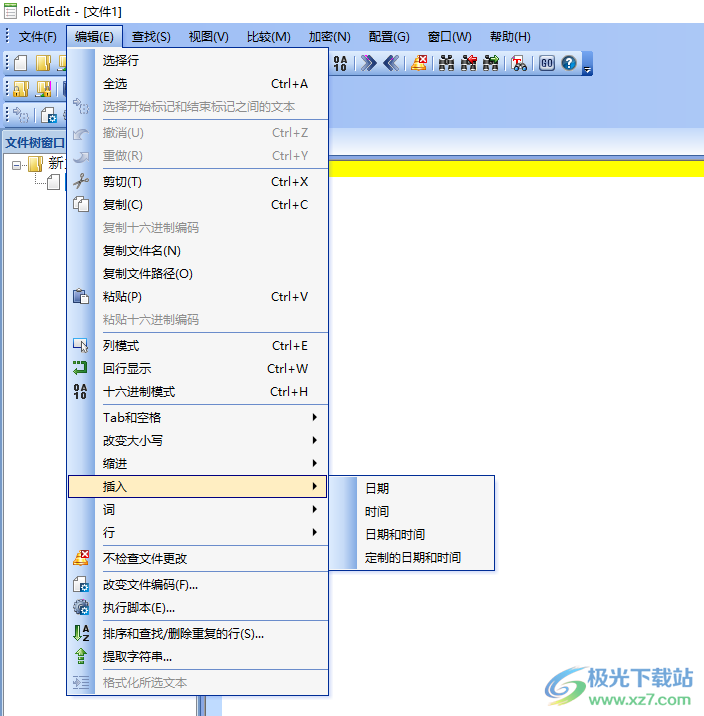Click the file icon beside 改变文件编码(F)

[81, 584]
